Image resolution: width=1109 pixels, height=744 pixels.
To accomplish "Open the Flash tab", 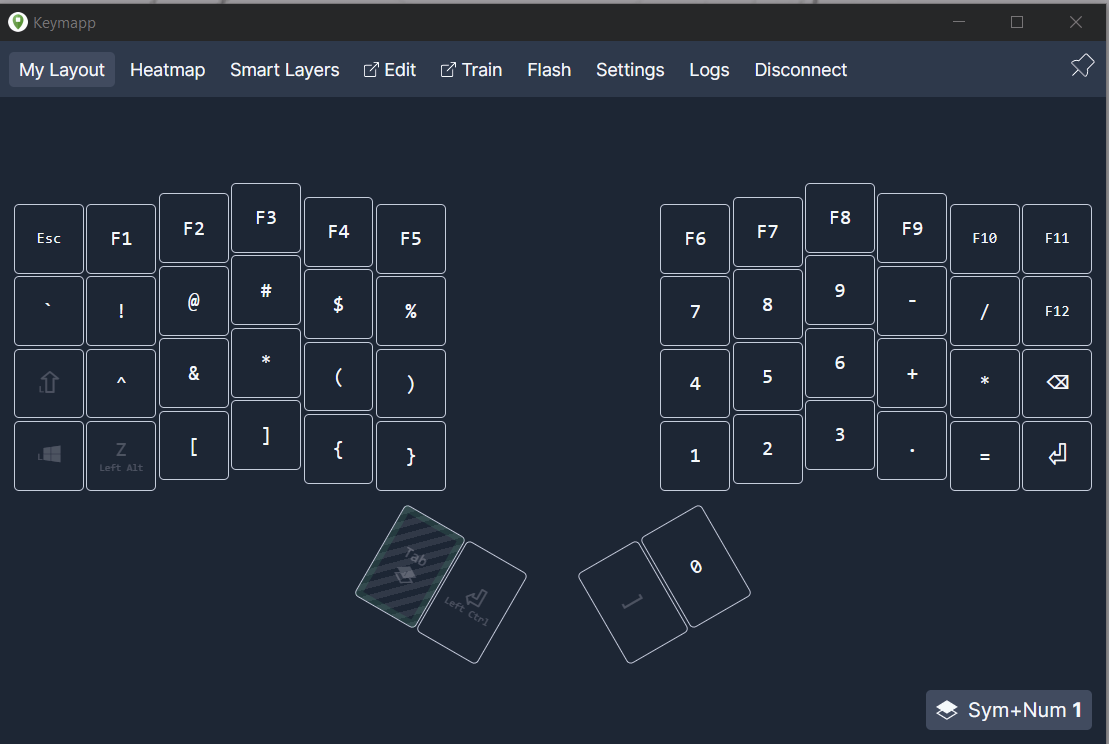I will (549, 70).
